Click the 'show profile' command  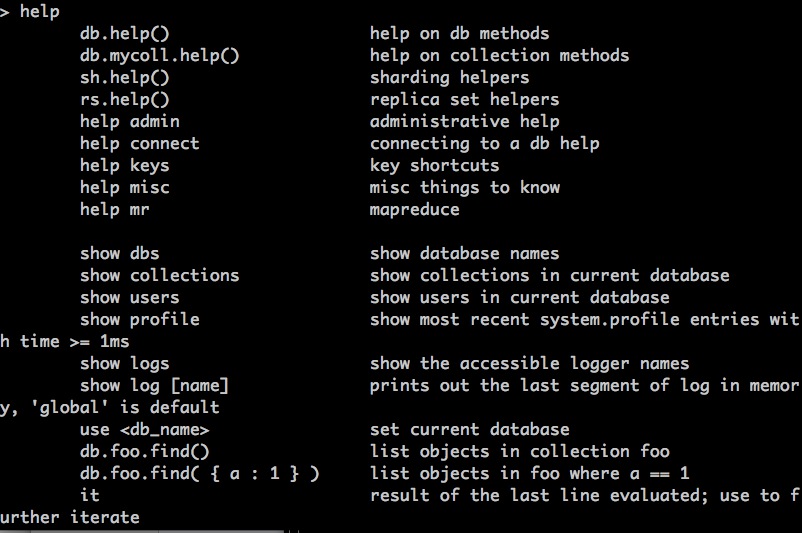pos(140,319)
